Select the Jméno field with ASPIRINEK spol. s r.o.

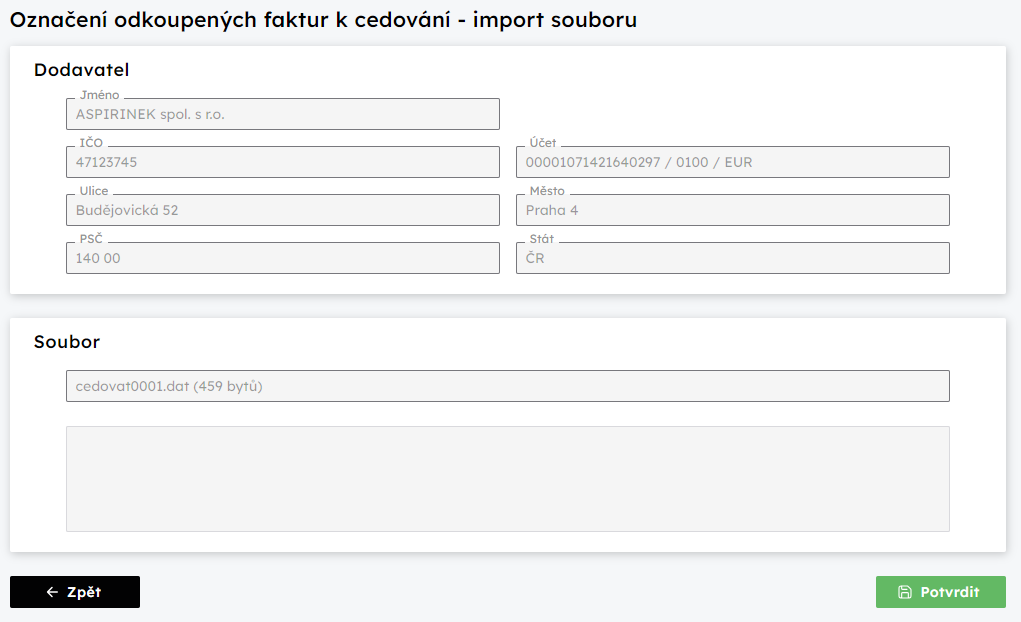[283, 114]
